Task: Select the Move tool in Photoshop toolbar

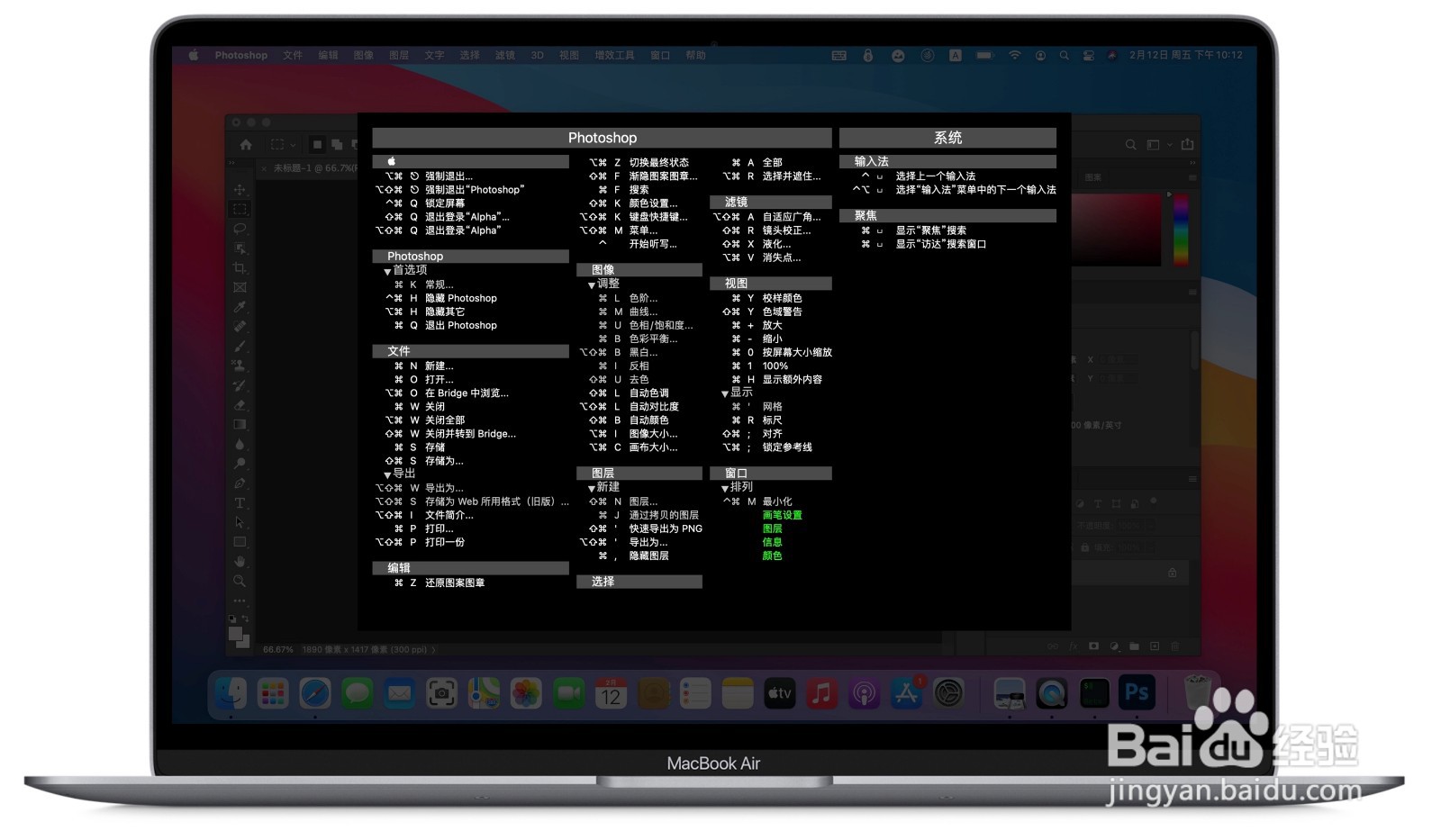Action: 240,190
